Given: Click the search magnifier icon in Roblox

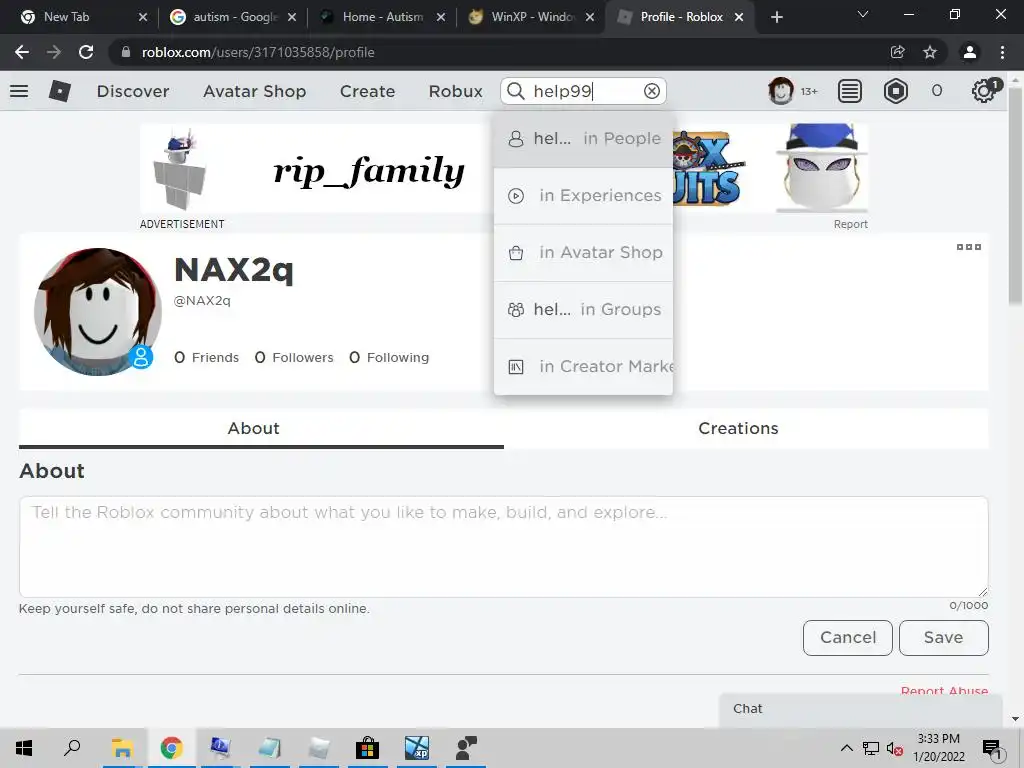Looking at the screenshot, I should coord(515,91).
